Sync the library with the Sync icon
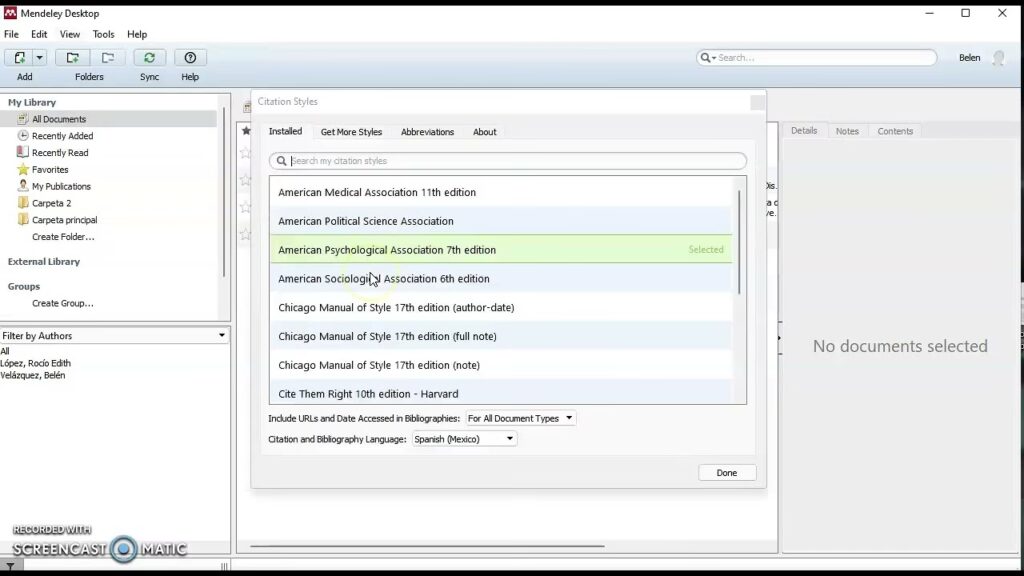The height and width of the screenshot is (576, 1024). [149, 58]
